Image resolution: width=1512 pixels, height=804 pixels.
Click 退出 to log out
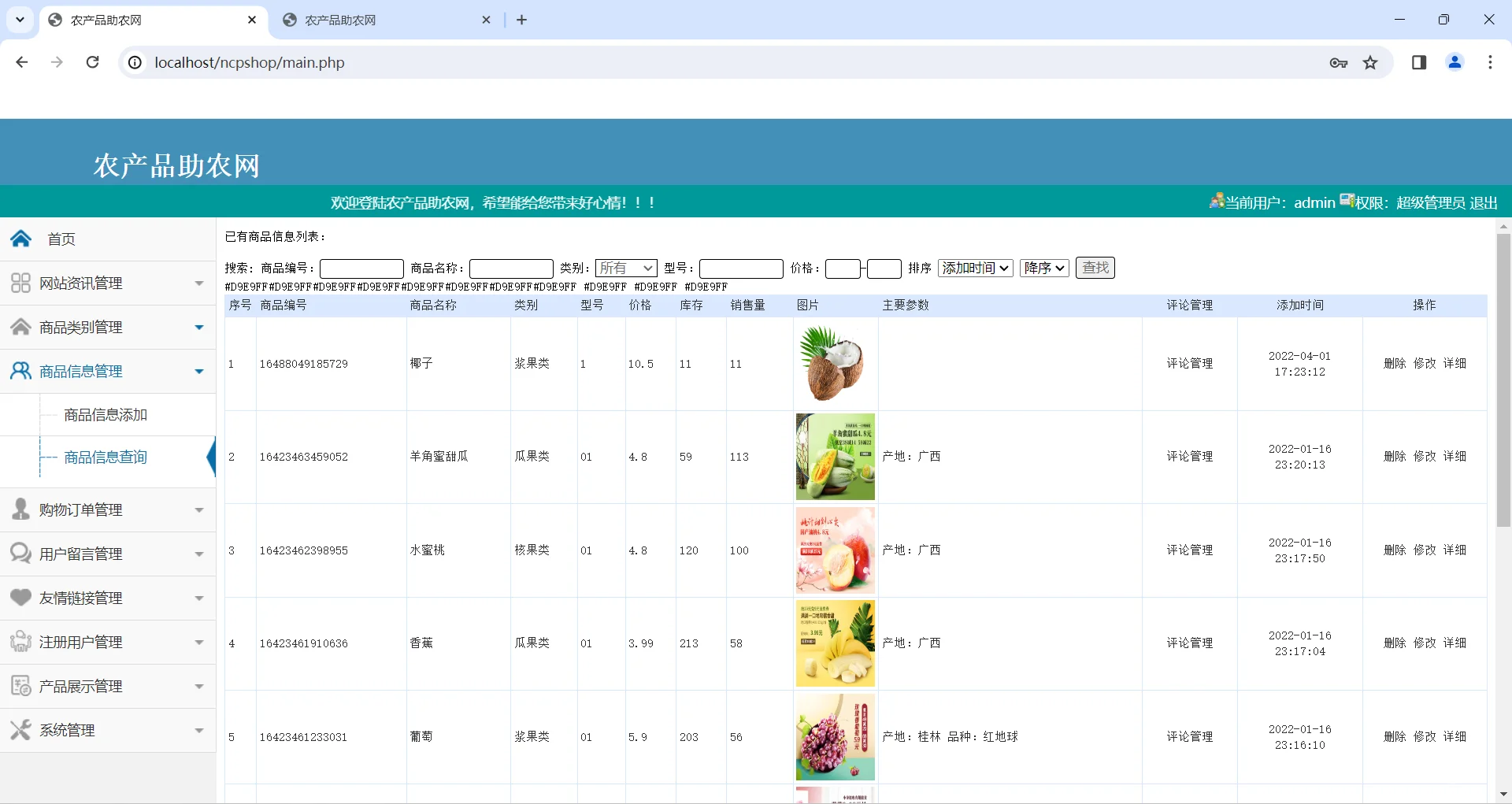pyautogui.click(x=1484, y=202)
